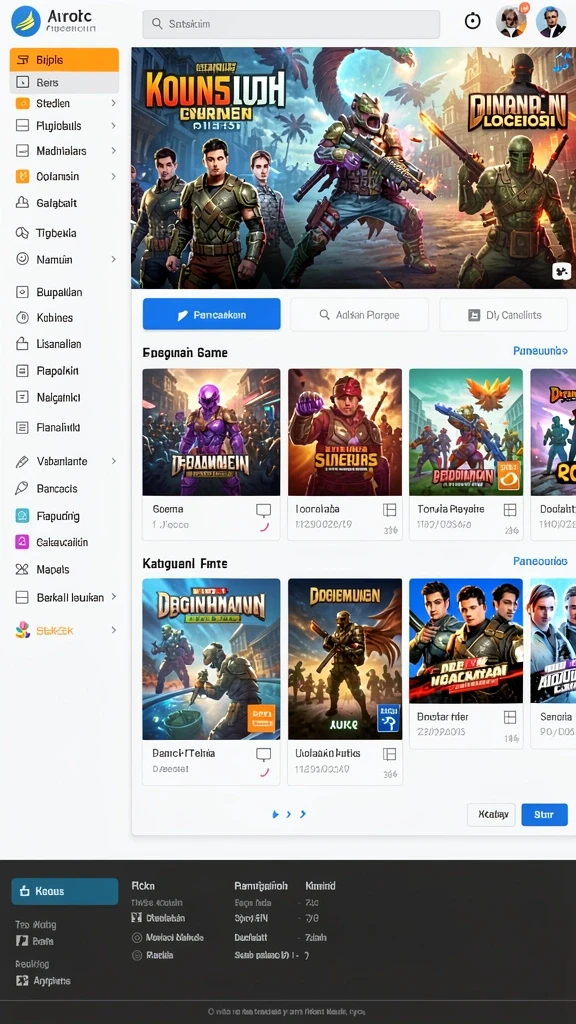Open the circular timer icon in header
576x1024 pixels.
[x=473, y=22]
